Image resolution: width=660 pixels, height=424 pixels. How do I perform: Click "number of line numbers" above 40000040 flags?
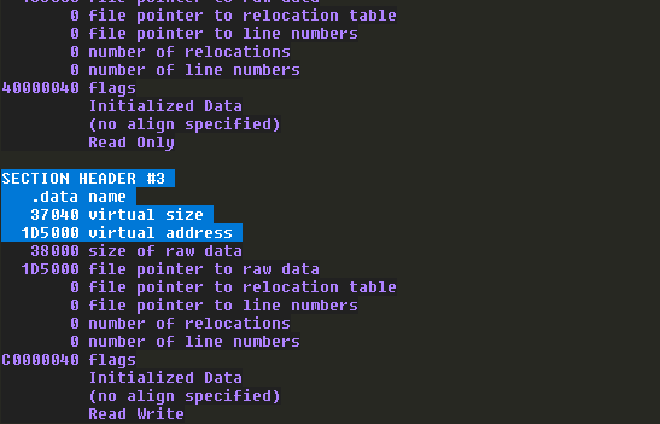[193, 70]
